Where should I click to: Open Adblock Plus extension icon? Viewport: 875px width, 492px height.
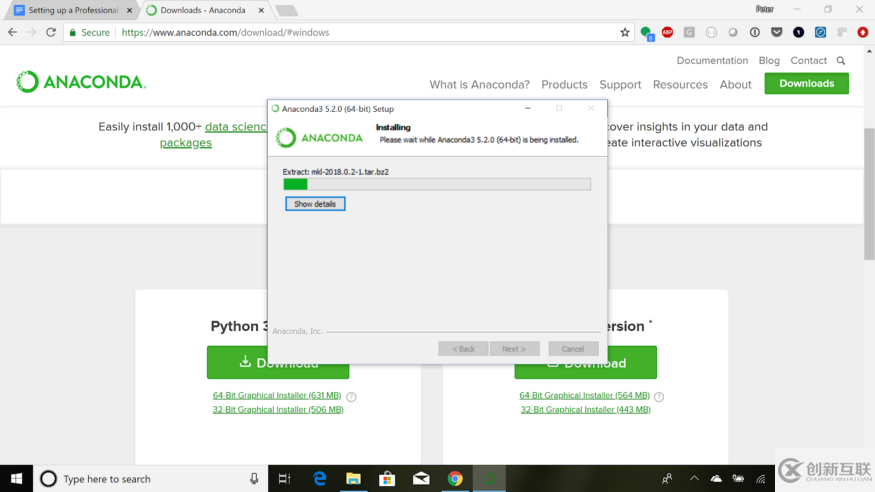pyautogui.click(x=667, y=32)
